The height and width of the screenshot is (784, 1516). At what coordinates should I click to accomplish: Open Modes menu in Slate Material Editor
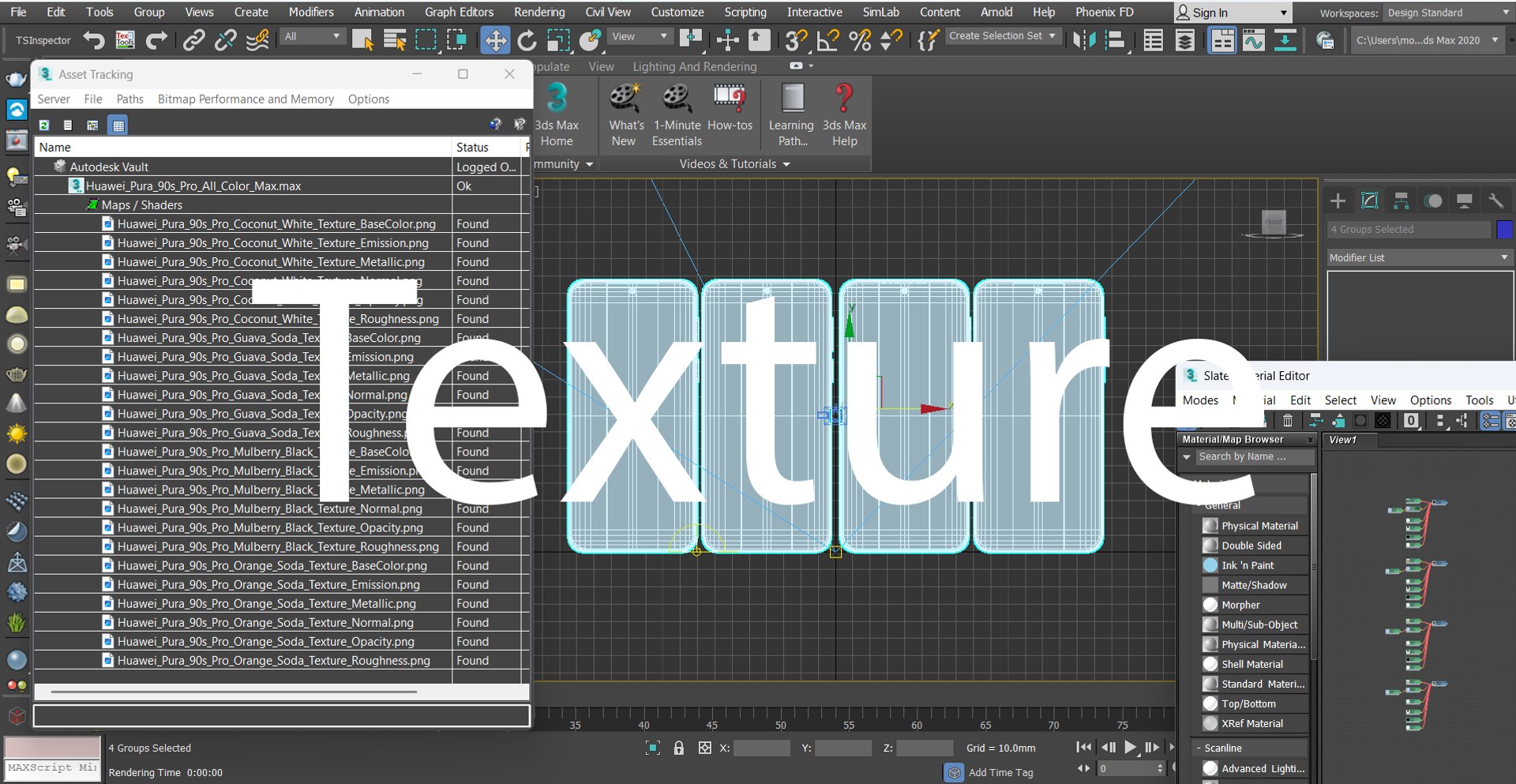[1200, 400]
